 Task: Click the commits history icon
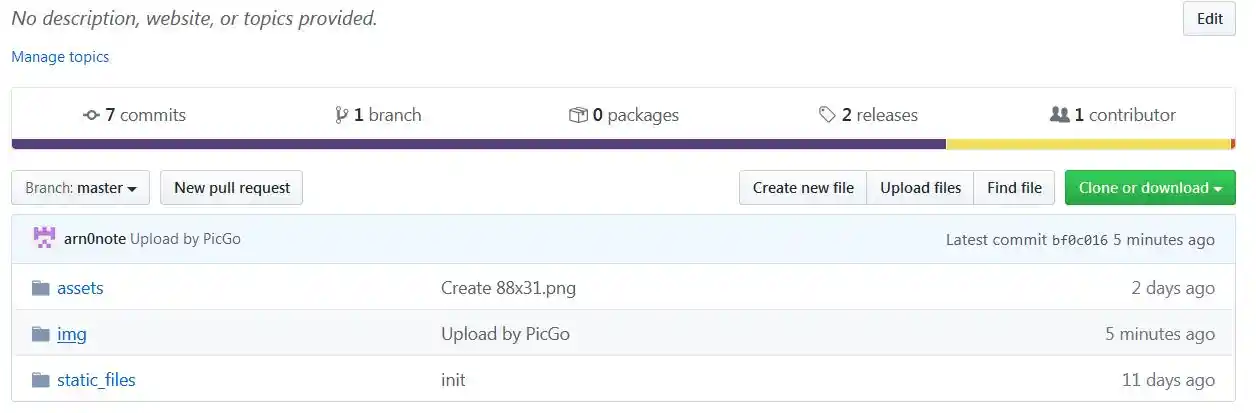coord(91,115)
